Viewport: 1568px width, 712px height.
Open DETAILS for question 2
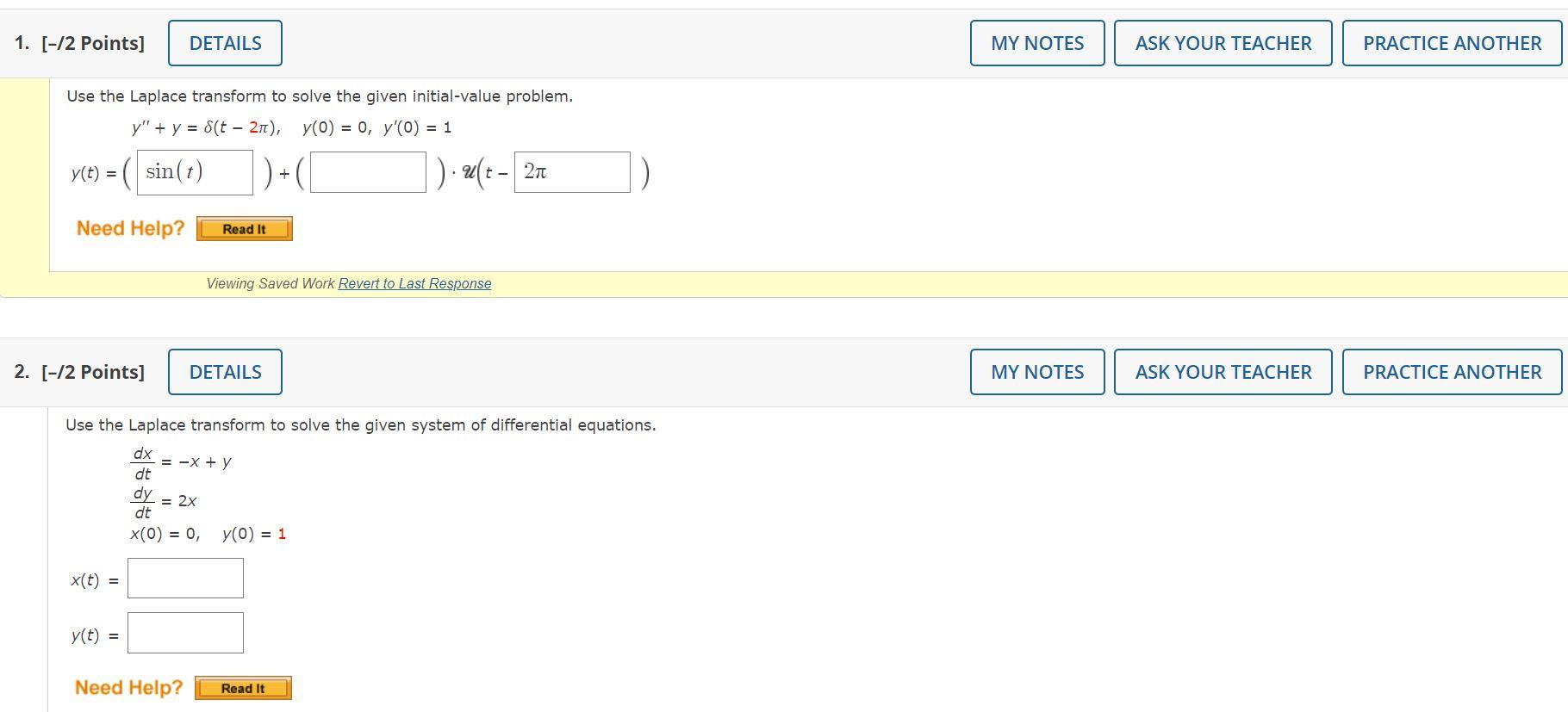click(225, 372)
